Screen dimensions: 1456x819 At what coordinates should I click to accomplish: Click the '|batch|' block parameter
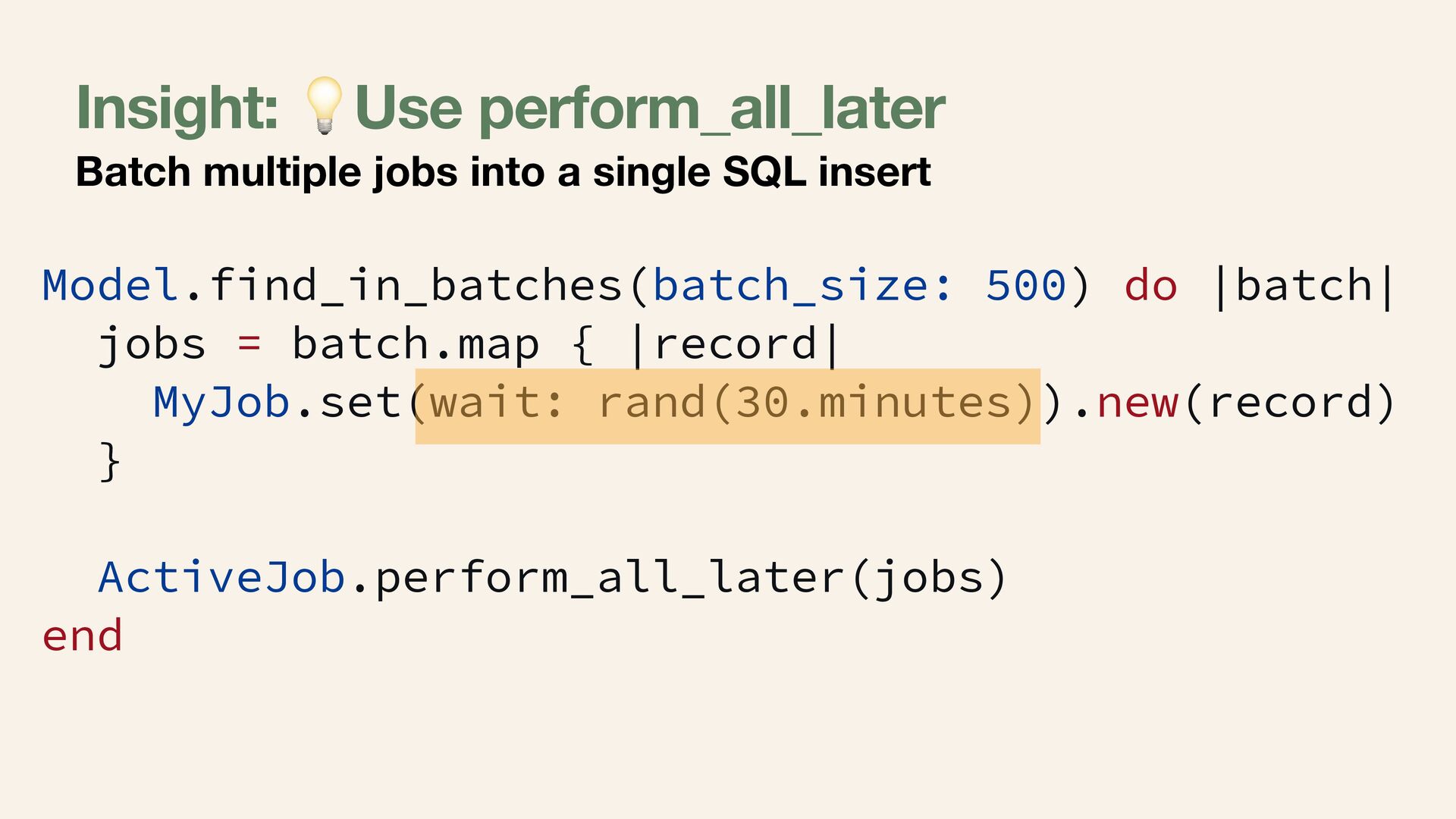[1304, 287]
